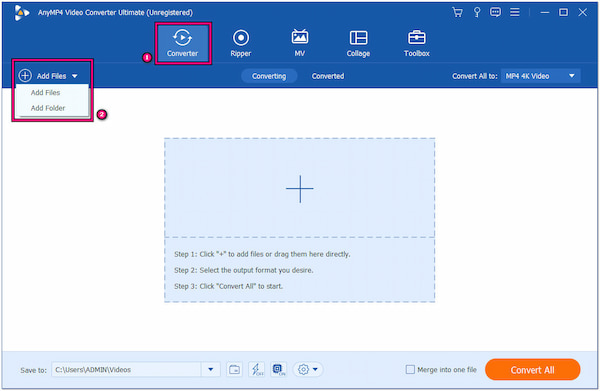Click the AnyMP4 app logo
This screenshot has width=600, height=391.
(21, 13)
